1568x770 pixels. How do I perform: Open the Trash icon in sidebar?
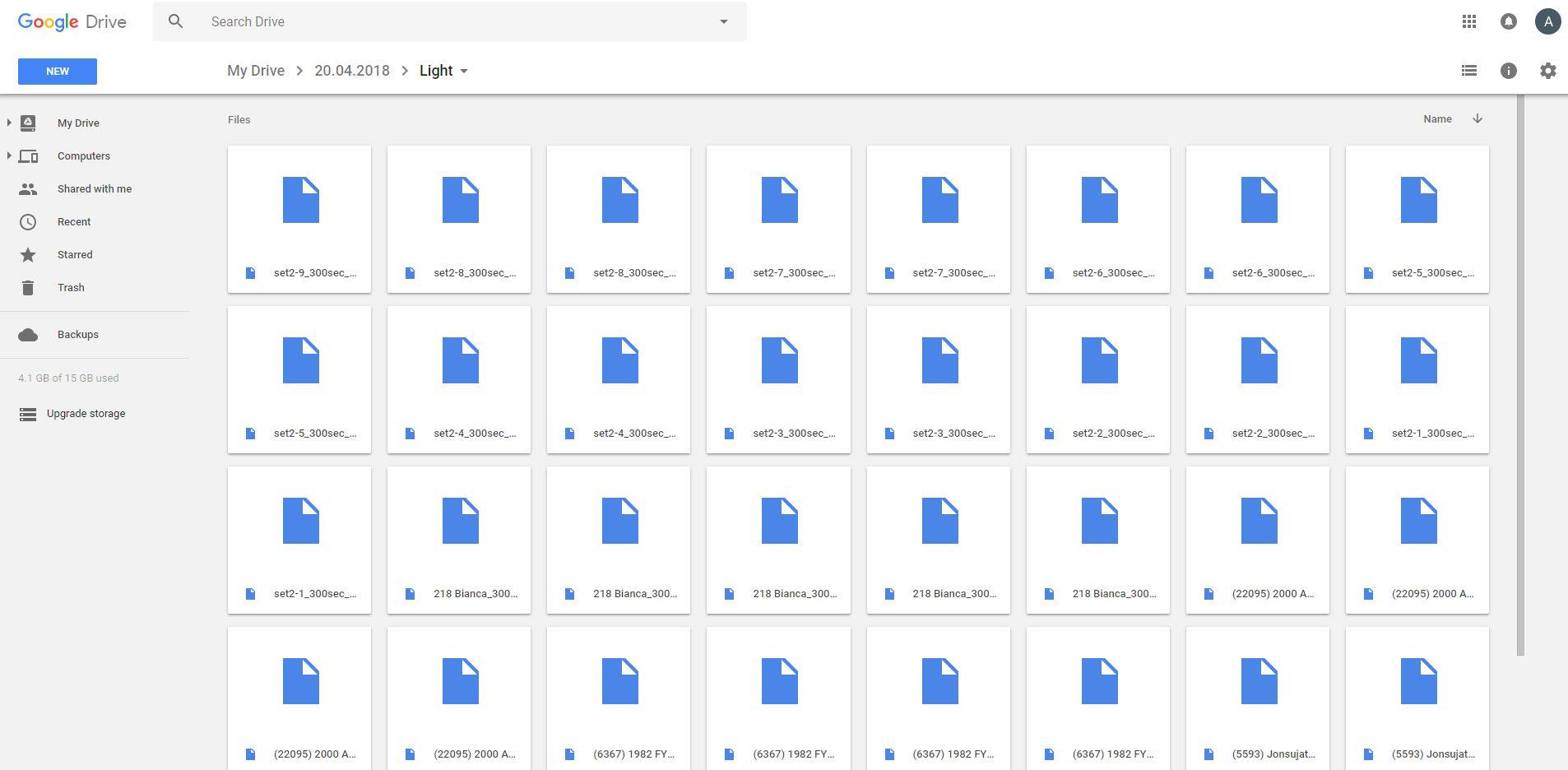click(28, 288)
